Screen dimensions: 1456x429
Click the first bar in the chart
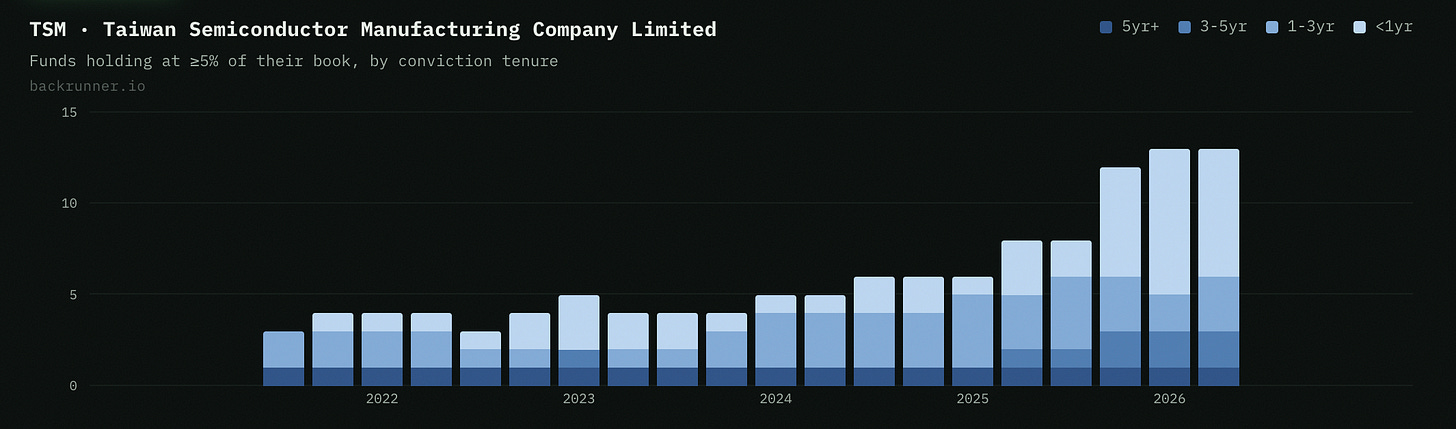coord(284,358)
